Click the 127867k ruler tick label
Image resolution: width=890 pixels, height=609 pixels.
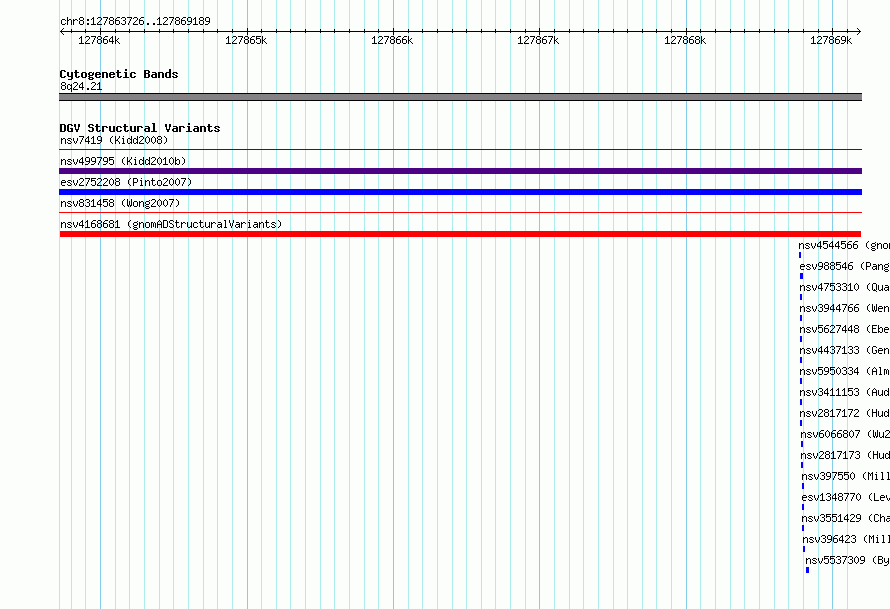pyautogui.click(x=538, y=40)
